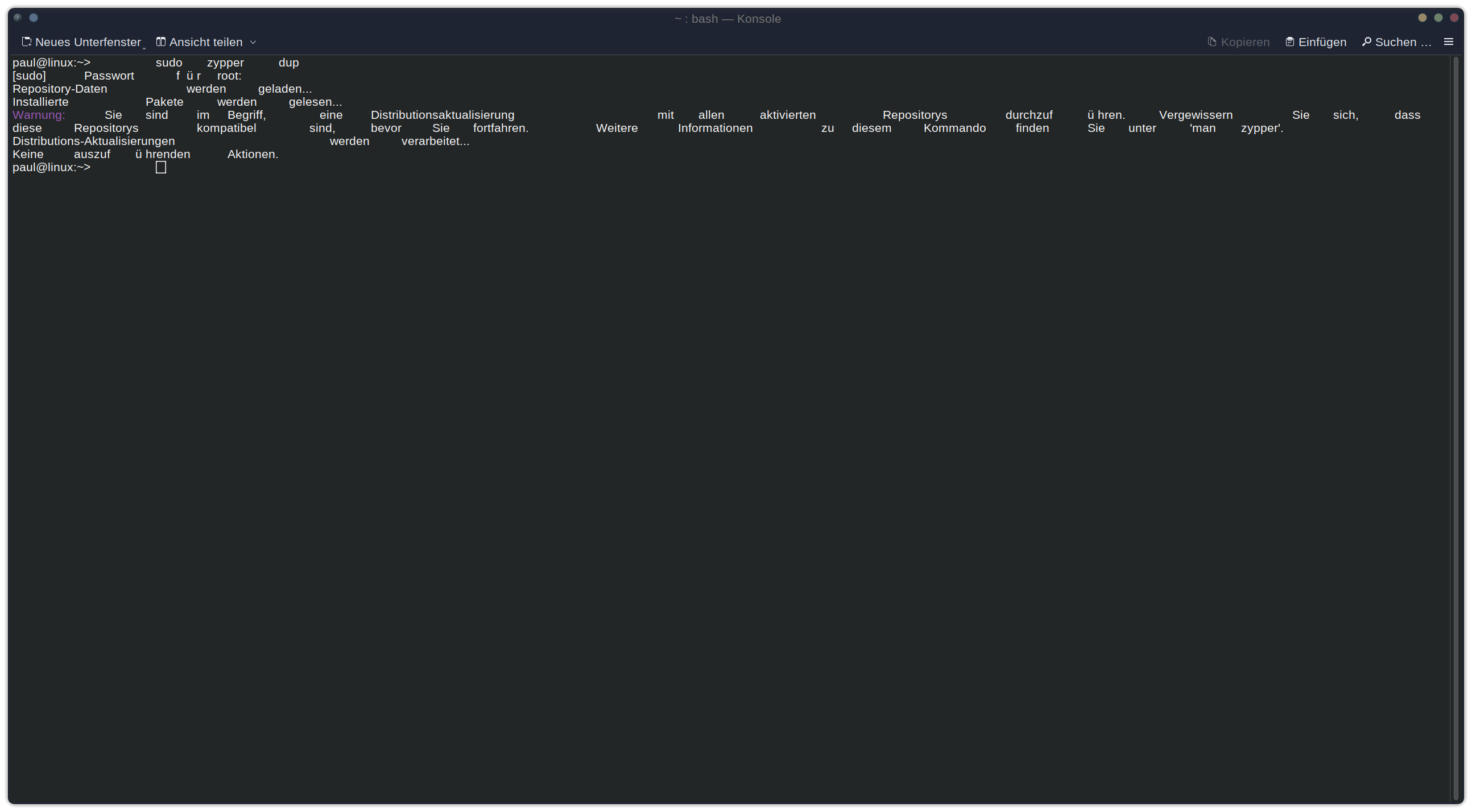The image size is (1472, 812).
Task: Open the window menu arrow in the title bar
Action: (x=17, y=18)
